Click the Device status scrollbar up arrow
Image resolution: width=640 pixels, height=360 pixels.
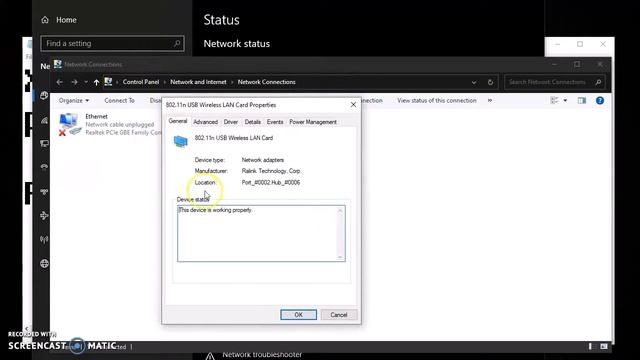(340, 211)
